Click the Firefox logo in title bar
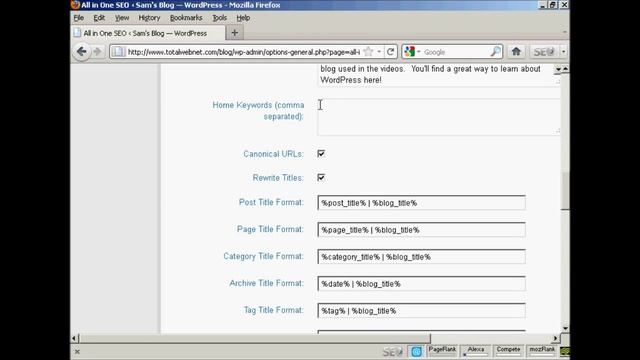The height and width of the screenshot is (360, 640). coord(75,5)
